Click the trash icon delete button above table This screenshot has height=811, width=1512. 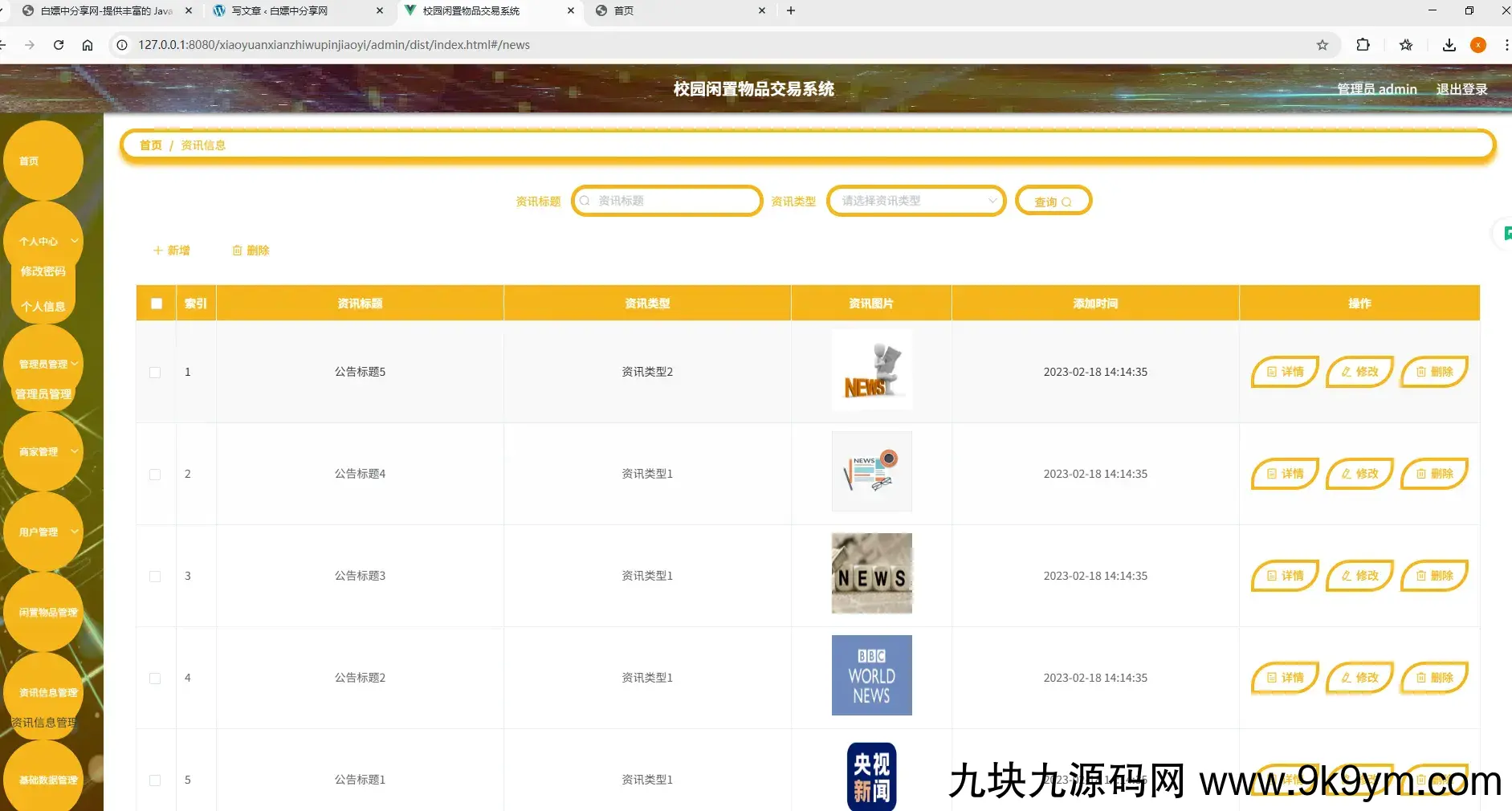(x=250, y=251)
